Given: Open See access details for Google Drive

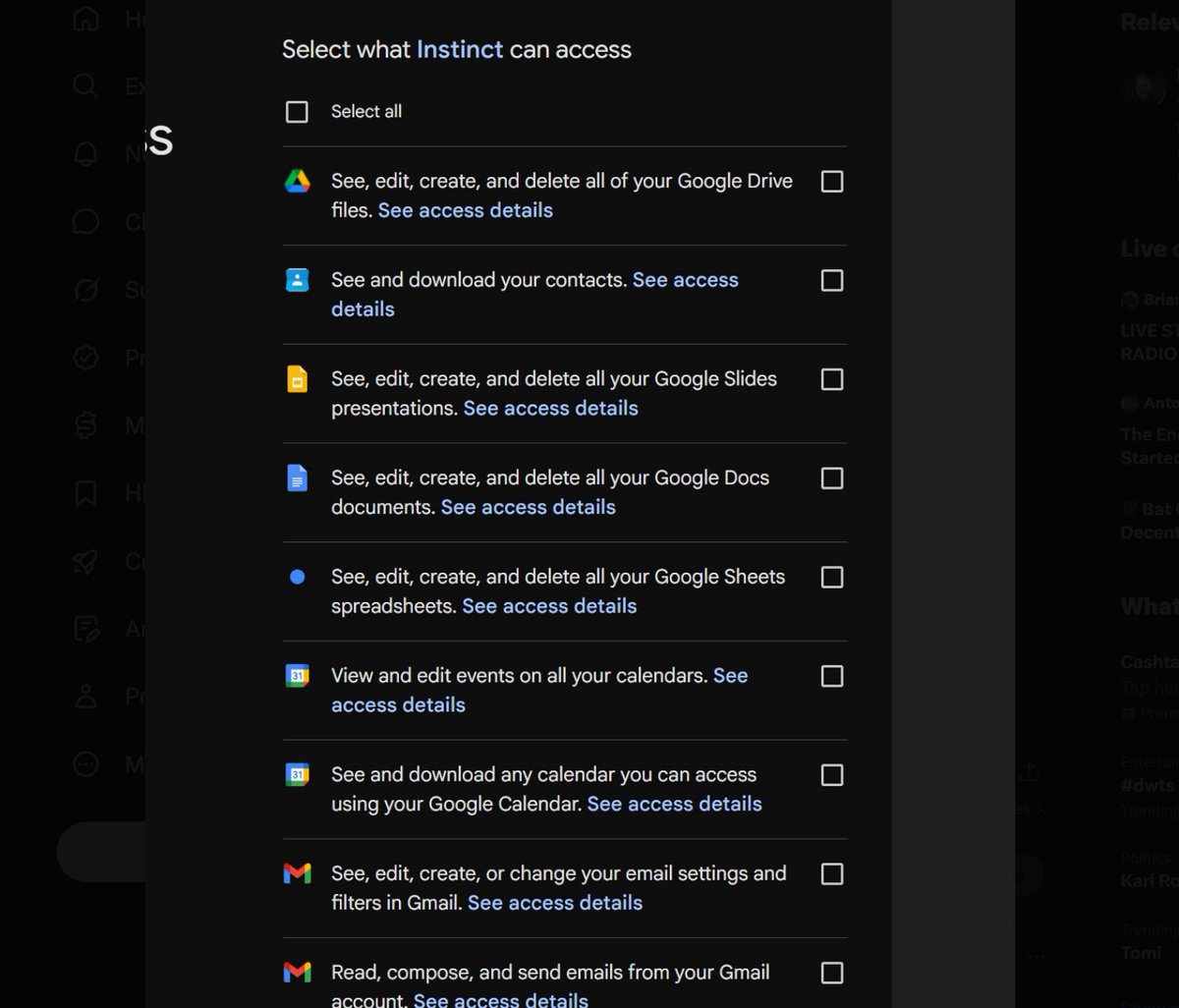Looking at the screenshot, I should [466, 210].
